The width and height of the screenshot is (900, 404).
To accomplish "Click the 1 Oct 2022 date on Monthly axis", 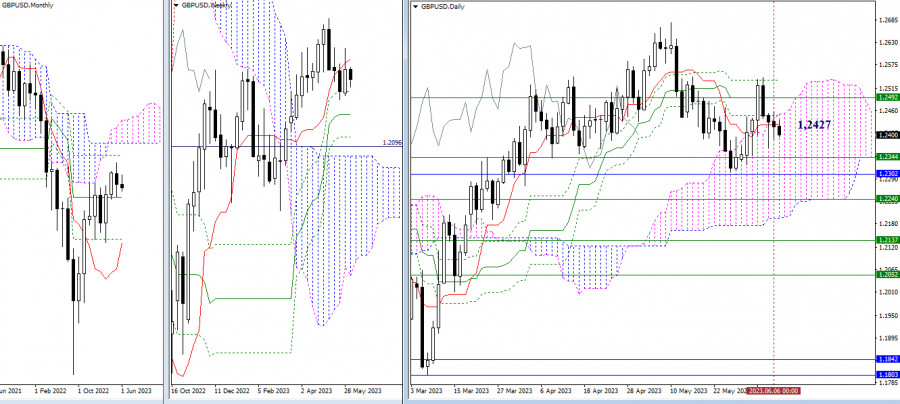I will tap(95, 391).
